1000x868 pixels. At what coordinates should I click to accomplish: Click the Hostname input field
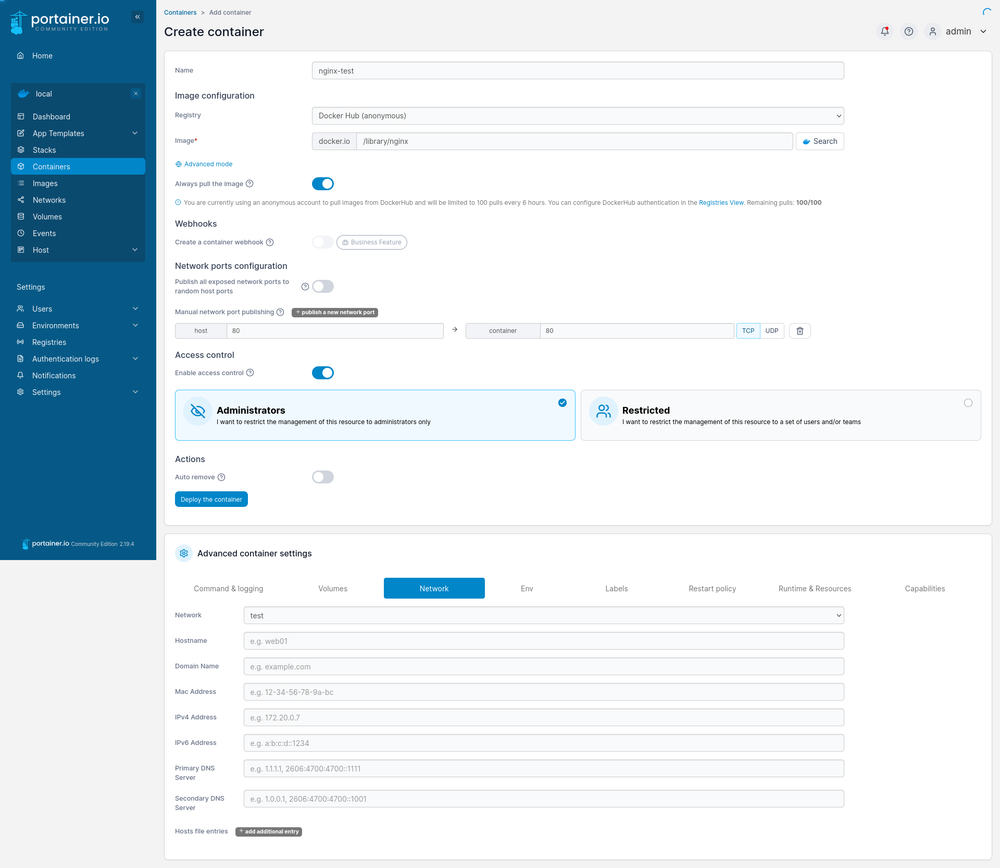[x=543, y=641]
